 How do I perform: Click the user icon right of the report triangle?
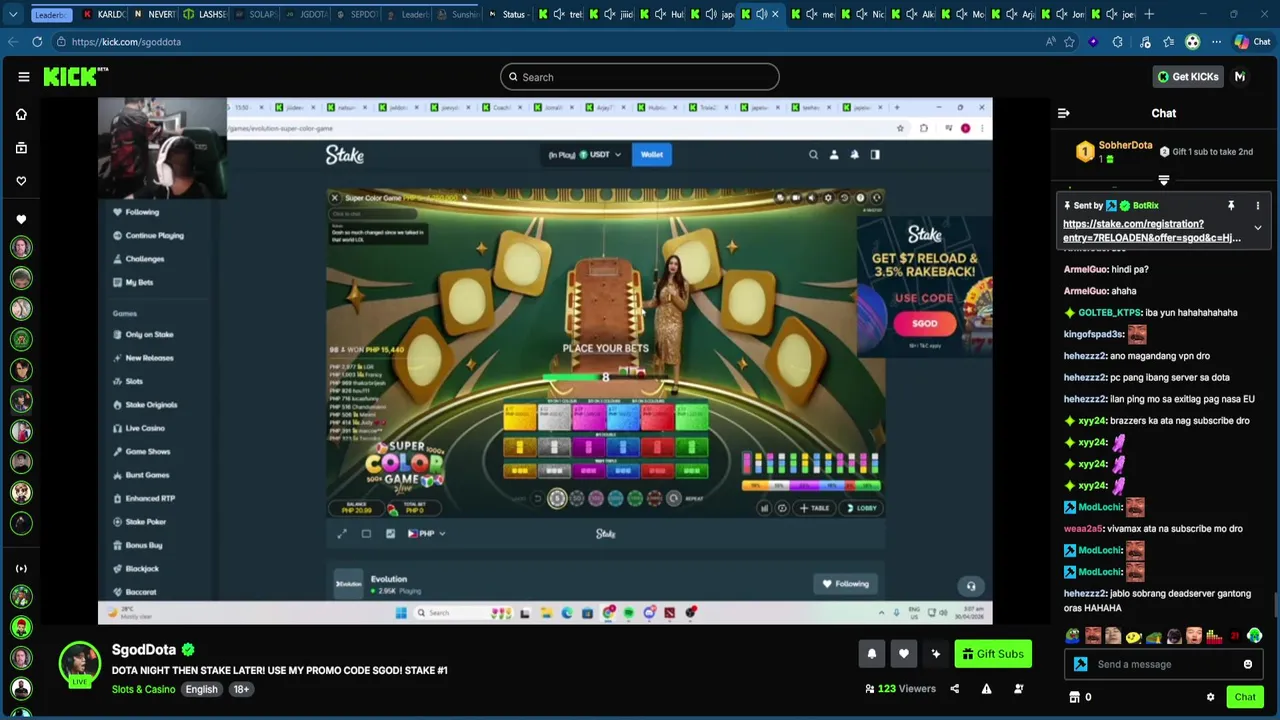click(1019, 689)
